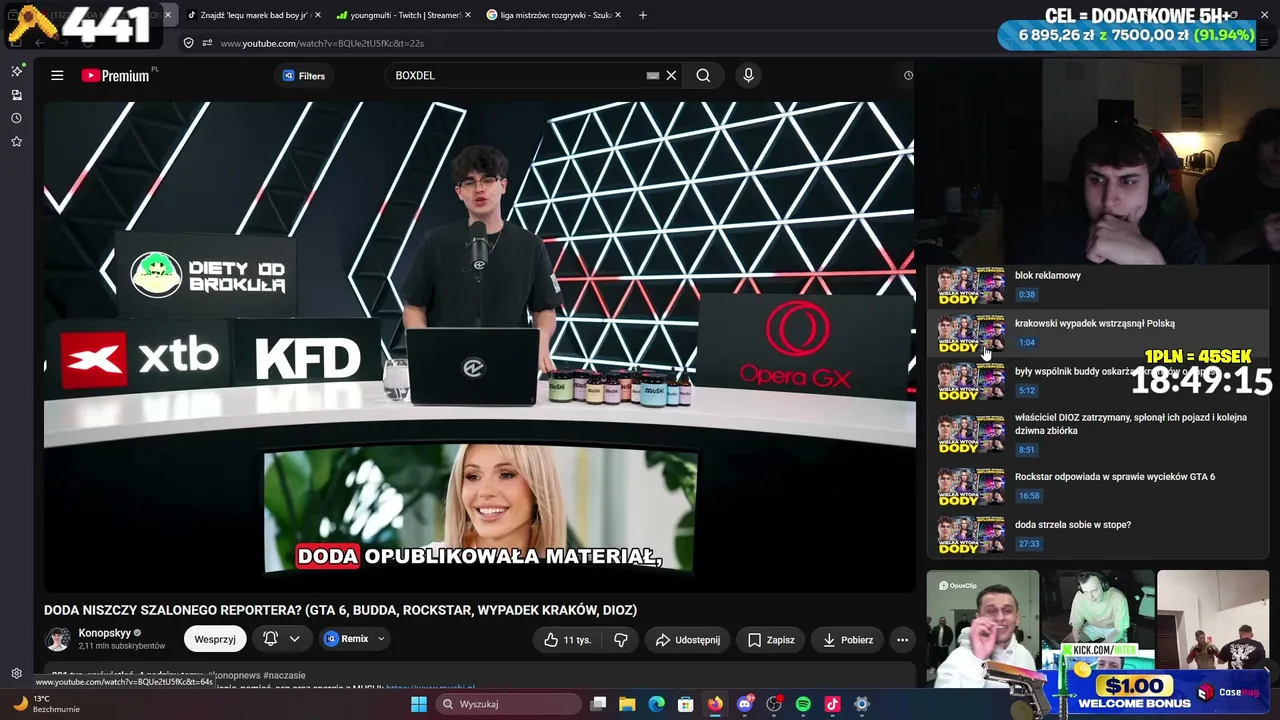This screenshot has width=1280, height=720.
Task: Open the Filters extension button
Action: [304, 75]
